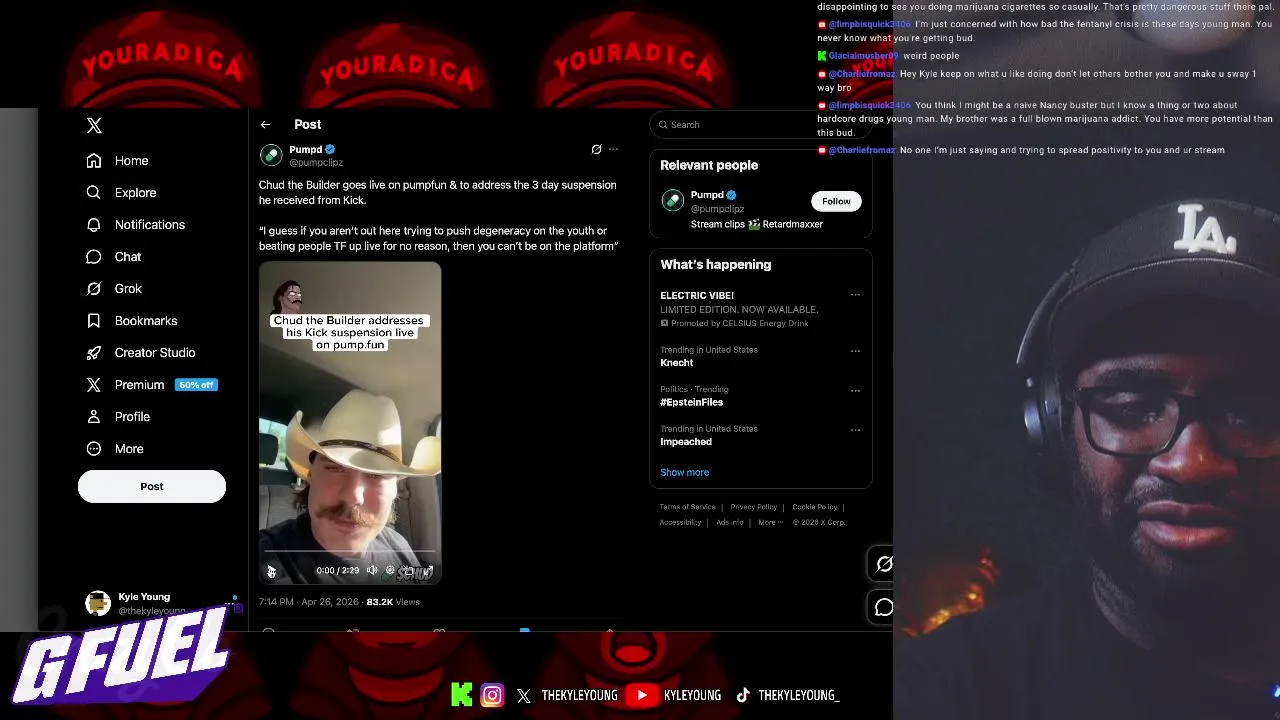The image size is (1280, 720).
Task: Open Chat from the sidebar
Action: tap(114, 257)
